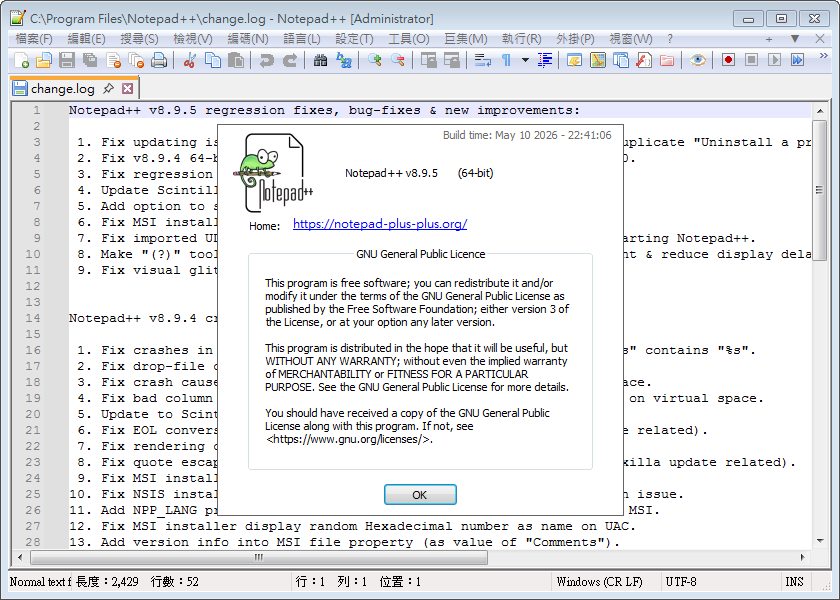Open the dropdown arrow beside the pilcrow icon
The height and width of the screenshot is (600, 840).
coord(525,60)
